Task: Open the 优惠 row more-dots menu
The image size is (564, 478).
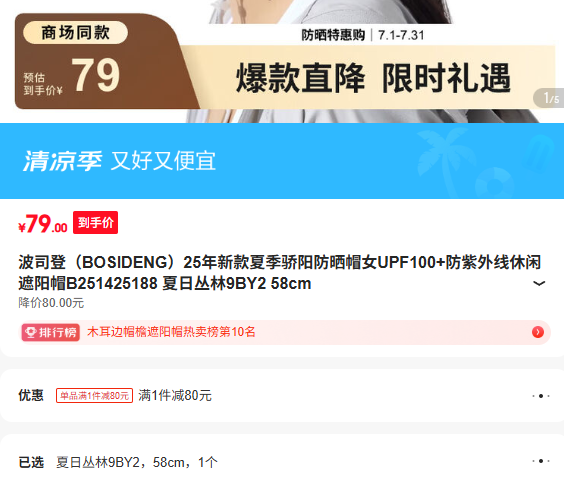Action: [541, 396]
